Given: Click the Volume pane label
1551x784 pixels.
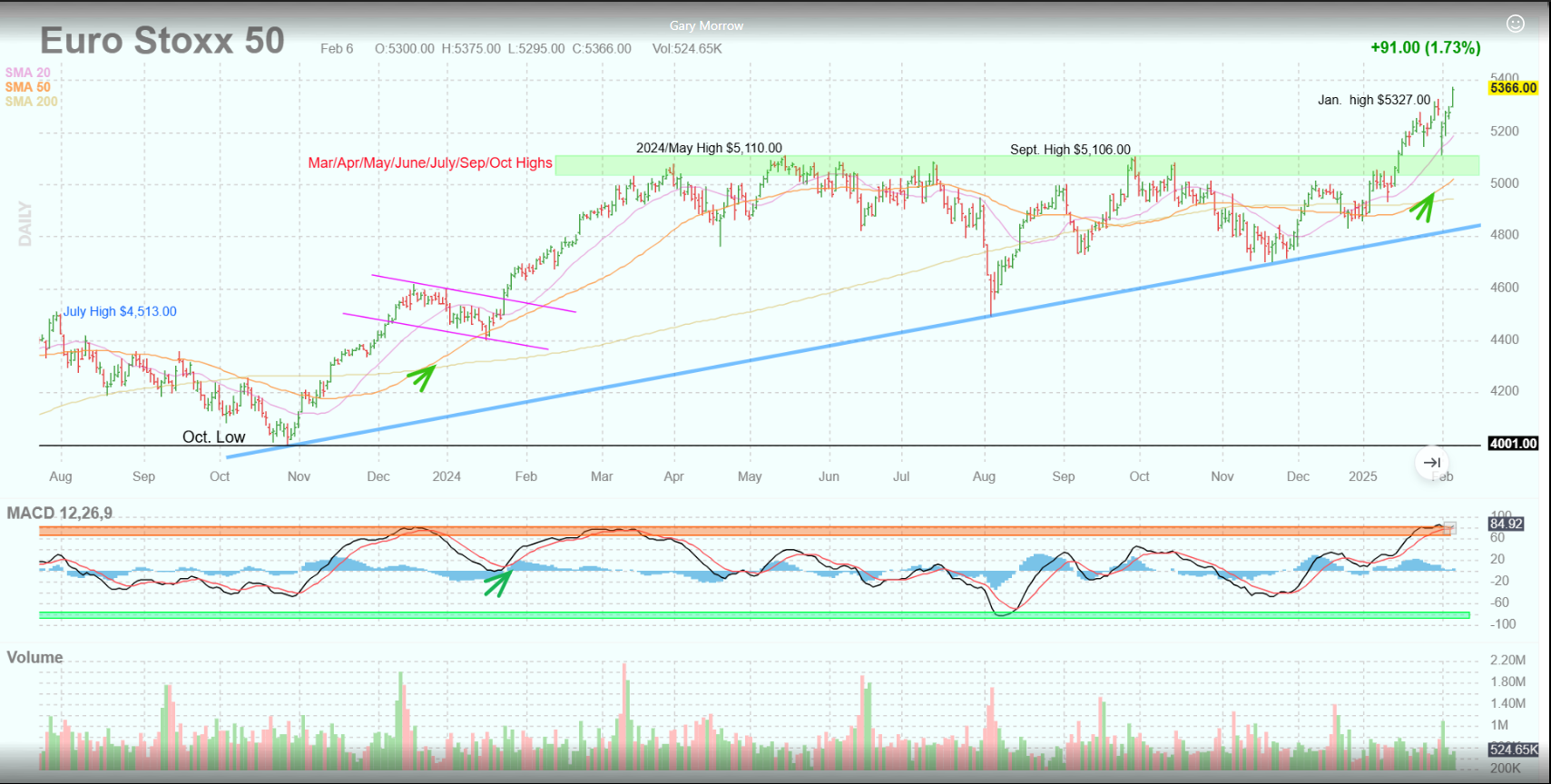Looking at the screenshot, I should point(34,657).
